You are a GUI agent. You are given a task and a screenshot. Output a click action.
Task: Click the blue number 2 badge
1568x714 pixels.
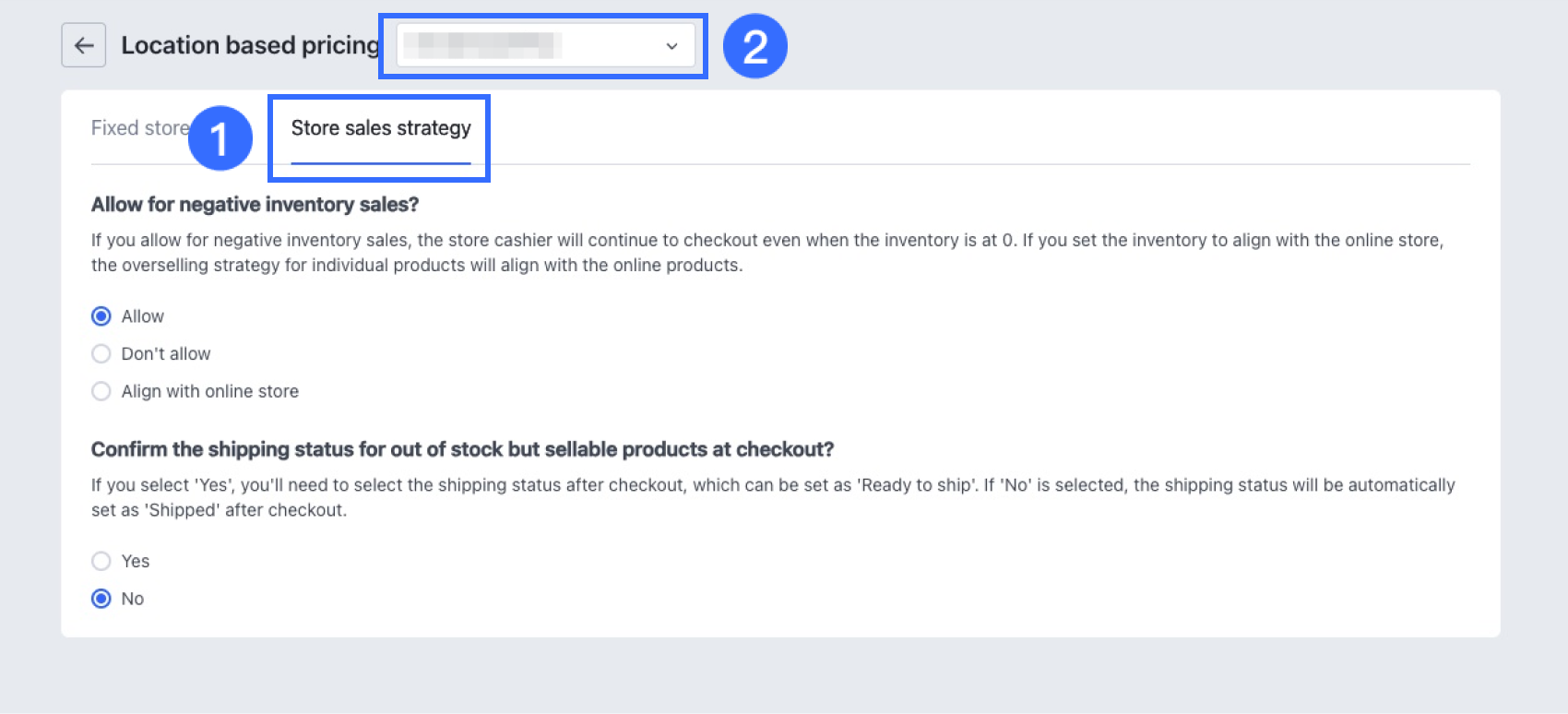click(x=754, y=46)
